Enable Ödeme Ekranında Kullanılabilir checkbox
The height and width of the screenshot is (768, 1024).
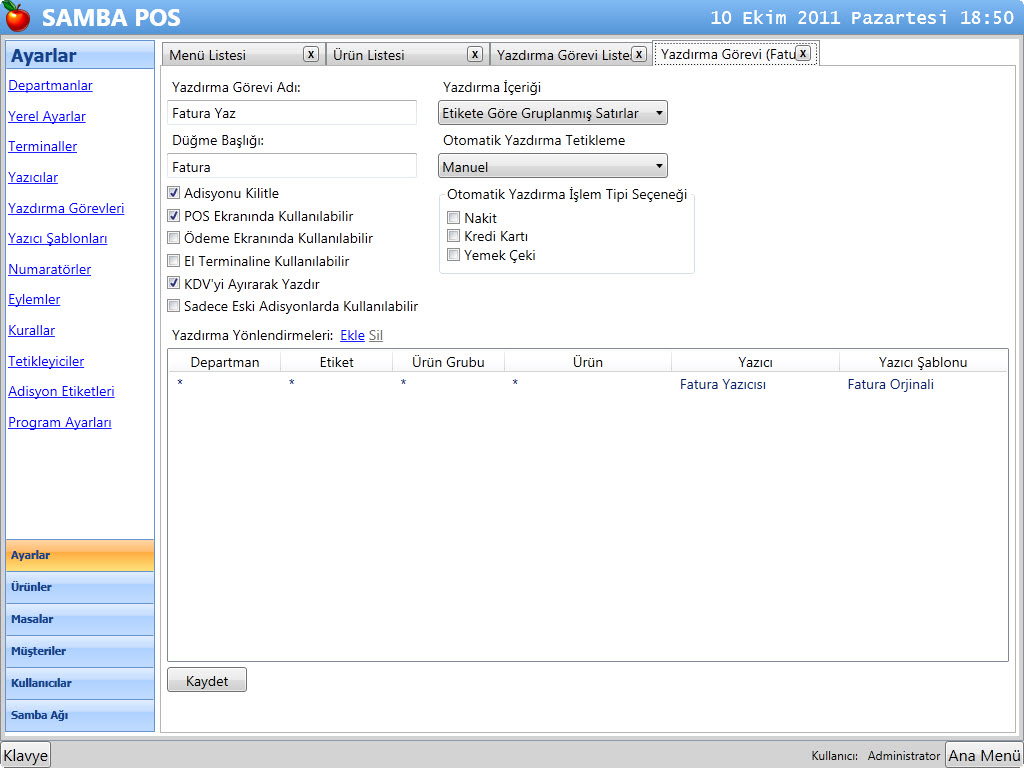[x=174, y=238]
